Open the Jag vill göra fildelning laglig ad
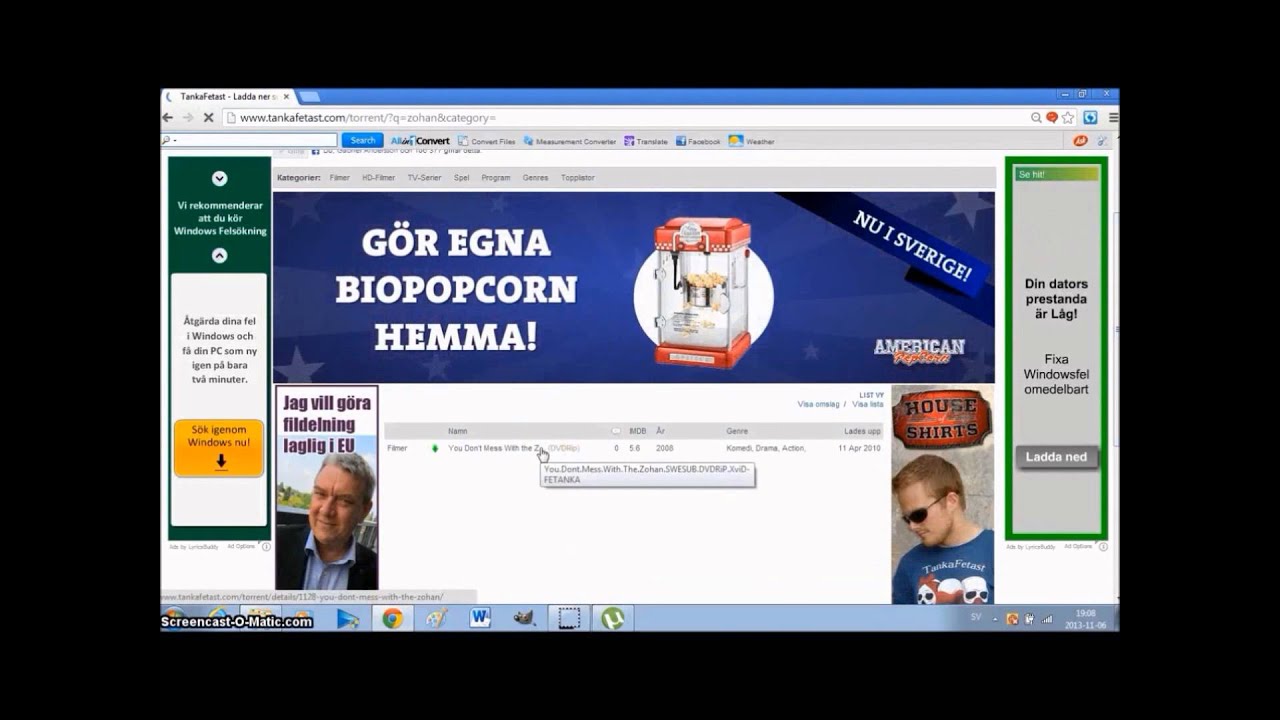 [327, 487]
